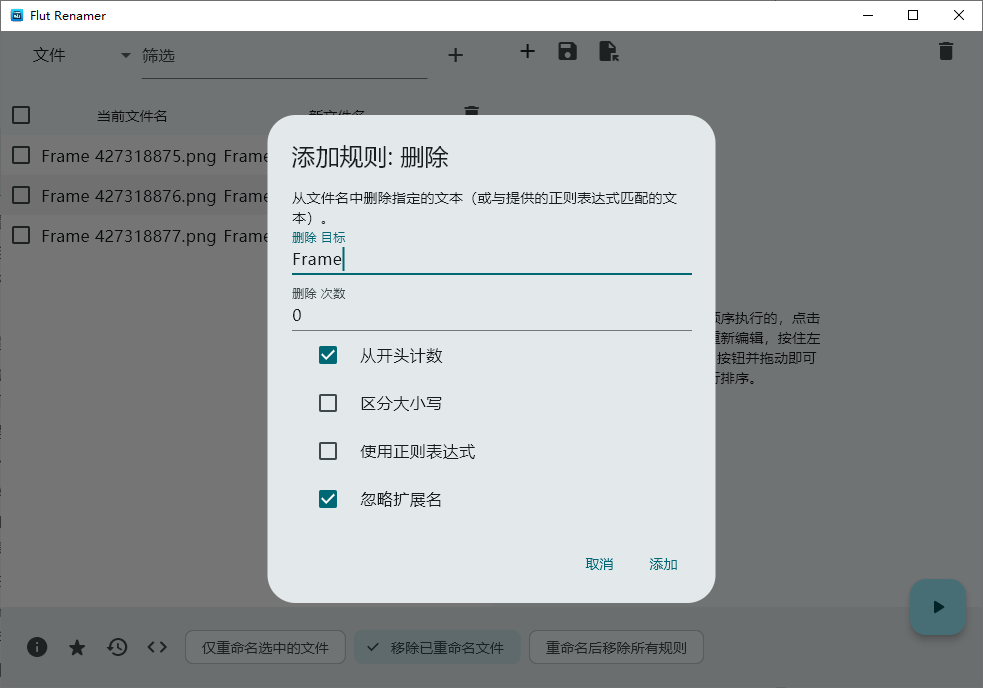Close the Flut Renamer window
This screenshot has width=983, height=688.
[959, 15]
